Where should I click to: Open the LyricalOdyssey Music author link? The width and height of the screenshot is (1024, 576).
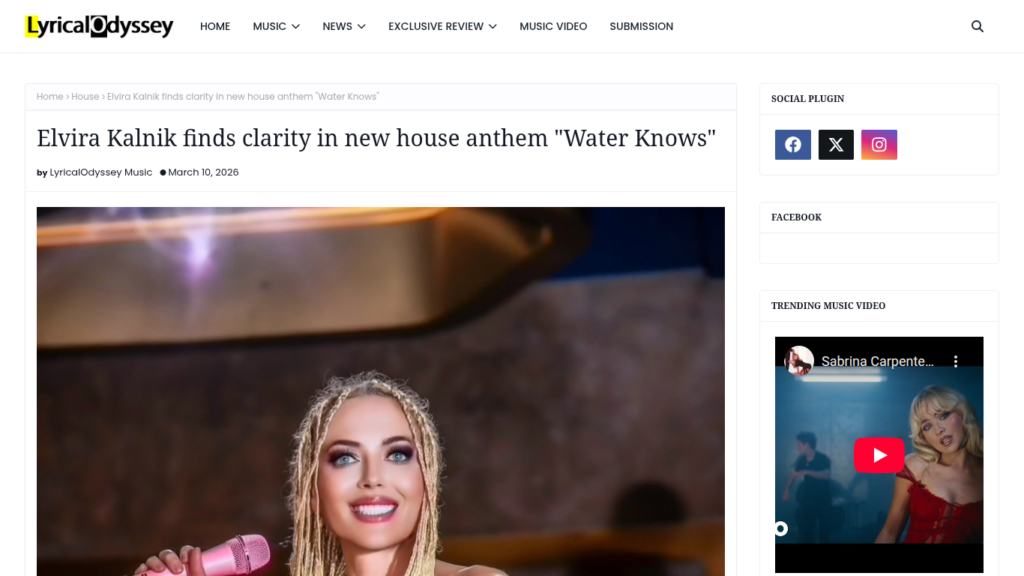[101, 172]
